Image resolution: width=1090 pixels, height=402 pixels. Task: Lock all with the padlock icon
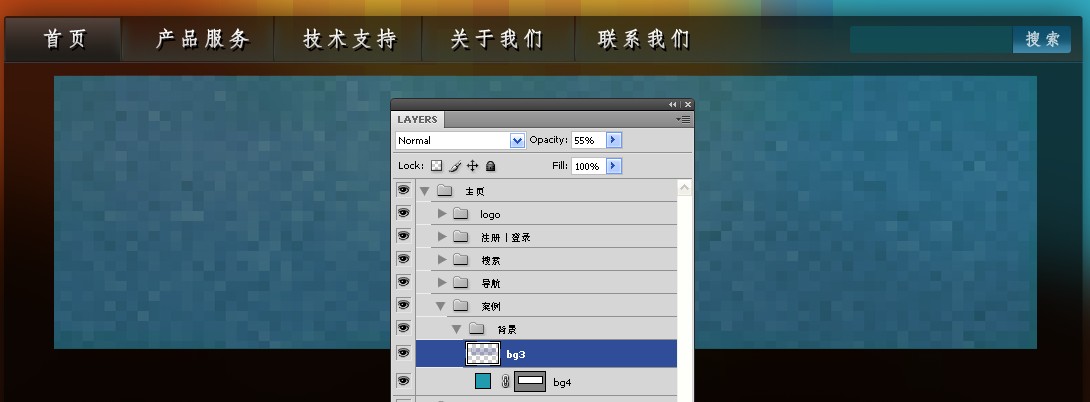click(x=491, y=166)
